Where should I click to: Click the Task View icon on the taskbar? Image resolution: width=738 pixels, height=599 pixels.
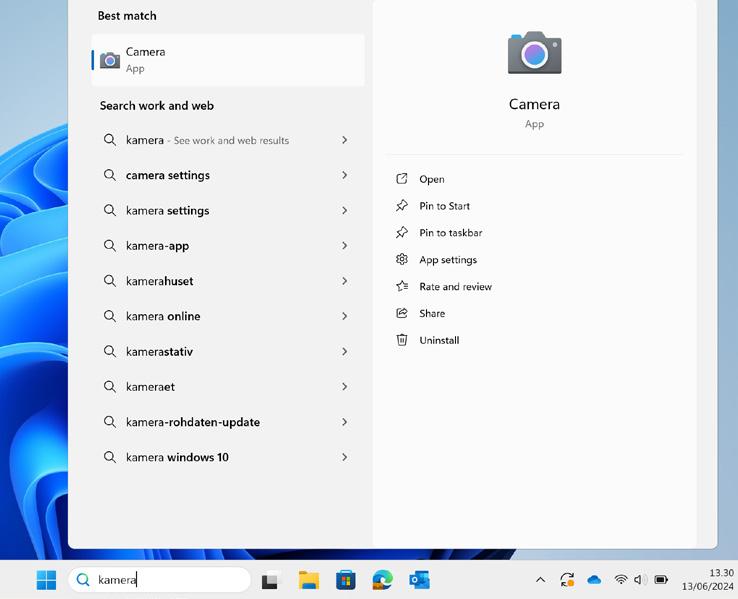(271, 580)
